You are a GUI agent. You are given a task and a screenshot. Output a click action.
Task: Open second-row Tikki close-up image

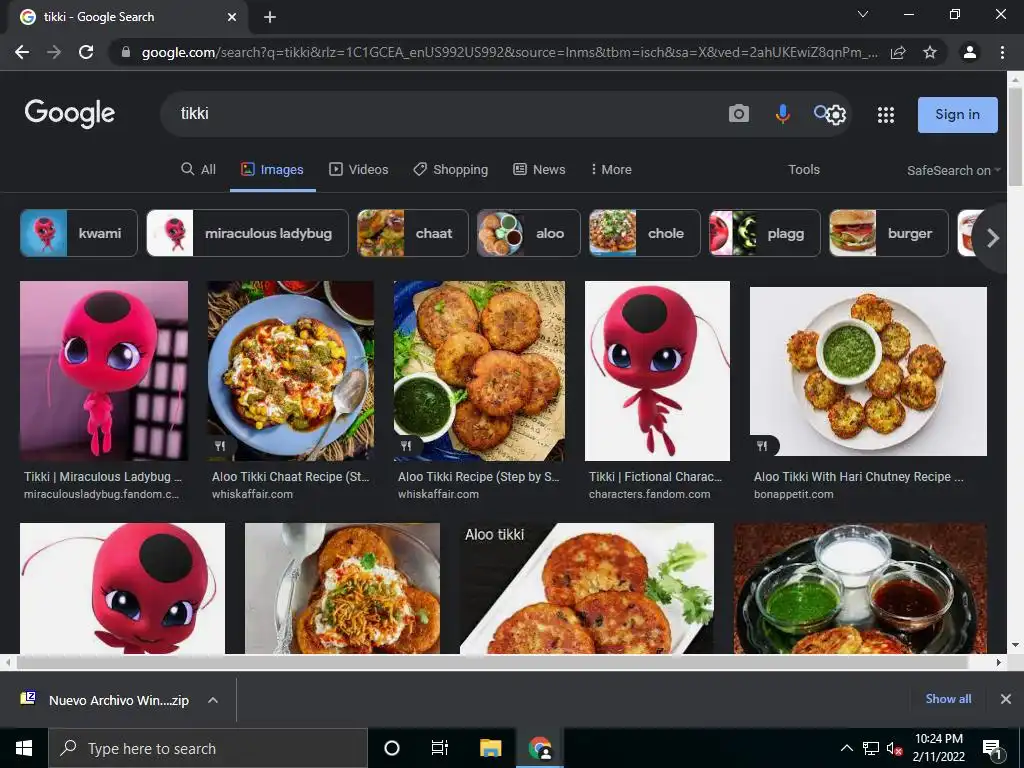click(x=122, y=588)
